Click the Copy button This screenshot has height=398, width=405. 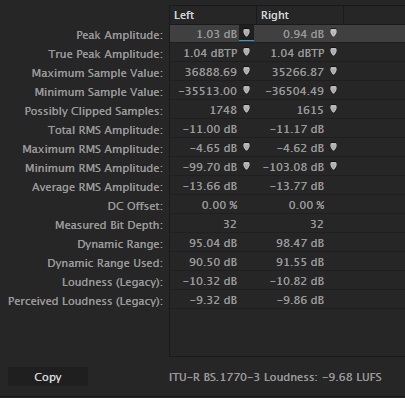point(48,377)
